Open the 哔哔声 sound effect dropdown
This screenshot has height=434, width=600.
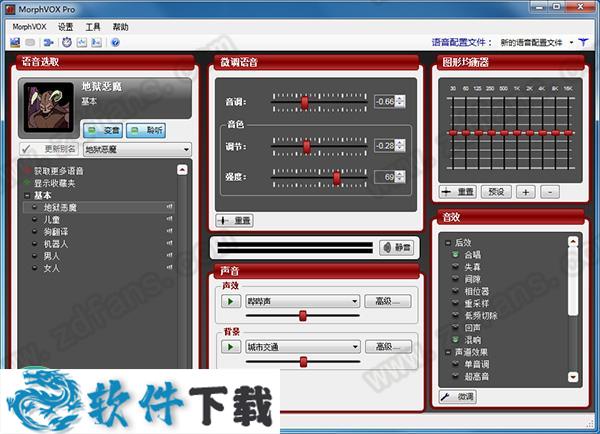(302, 302)
